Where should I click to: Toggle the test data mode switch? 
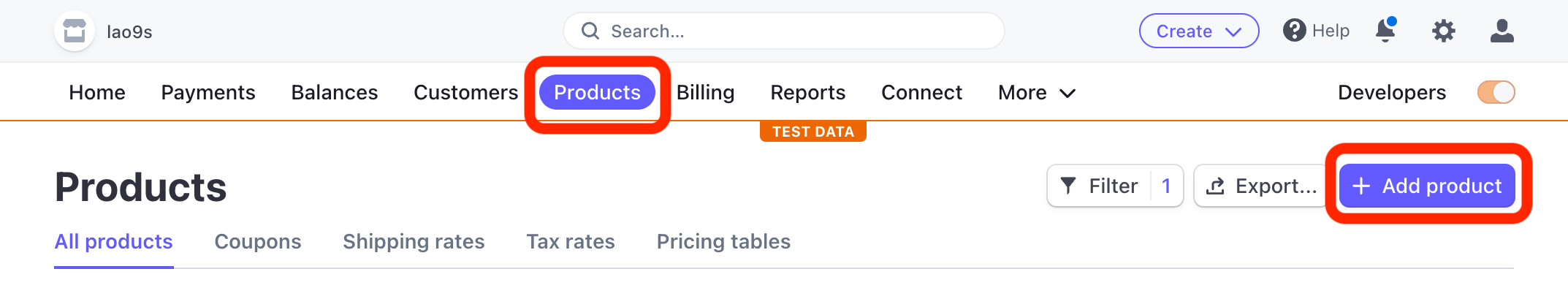tap(1496, 92)
